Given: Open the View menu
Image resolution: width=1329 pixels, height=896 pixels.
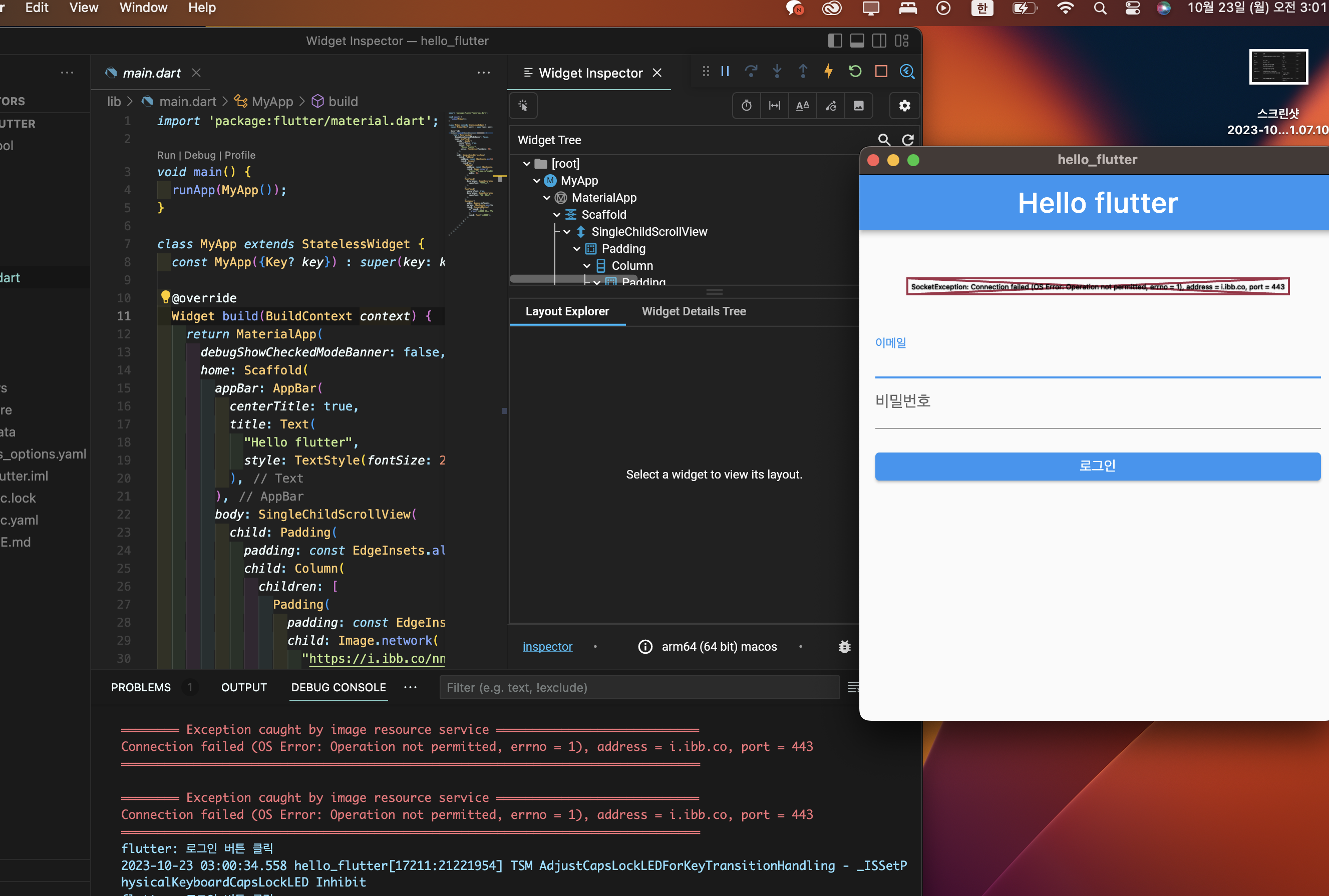Looking at the screenshot, I should [84, 8].
